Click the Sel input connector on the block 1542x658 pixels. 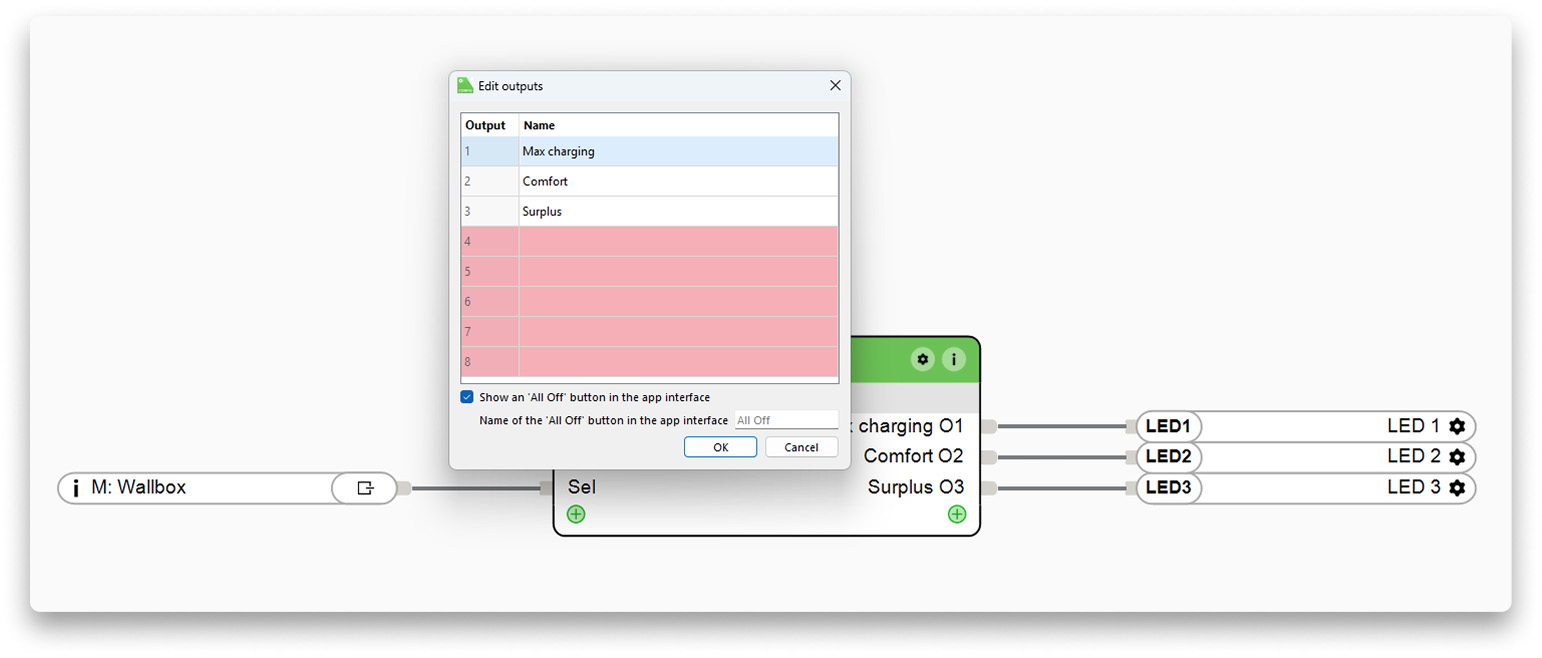coord(547,488)
